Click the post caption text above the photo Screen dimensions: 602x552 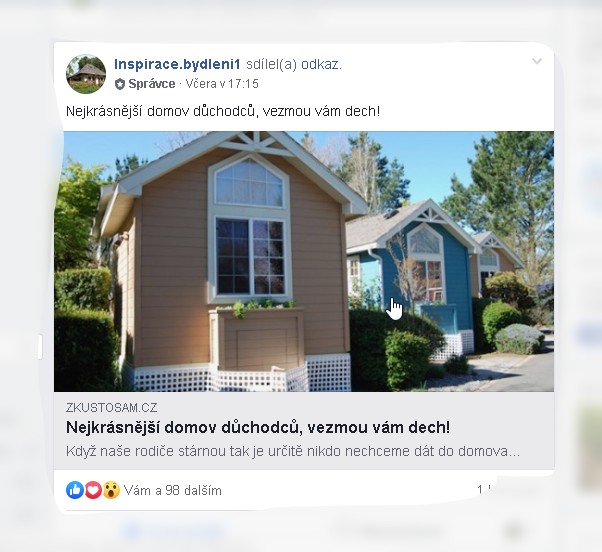(223, 111)
